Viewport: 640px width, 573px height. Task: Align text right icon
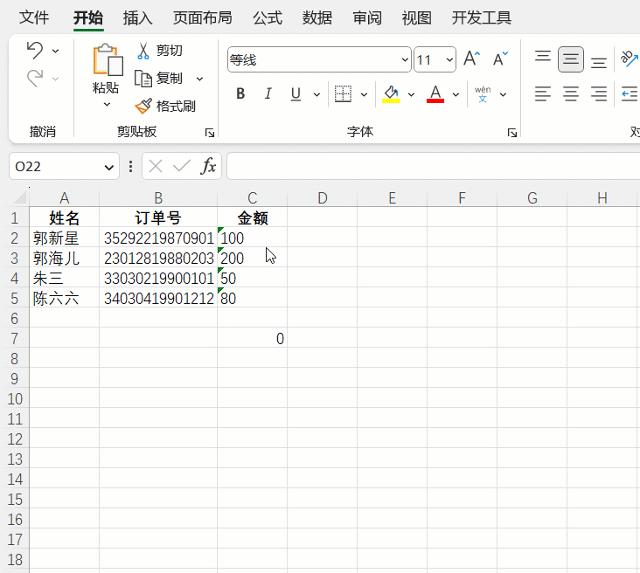pos(599,94)
